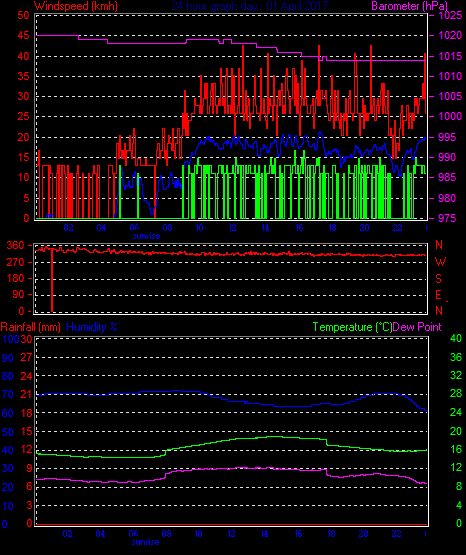Click the Barometer (hPa) axis title
This screenshot has width=466, height=555.
tap(409, 6)
